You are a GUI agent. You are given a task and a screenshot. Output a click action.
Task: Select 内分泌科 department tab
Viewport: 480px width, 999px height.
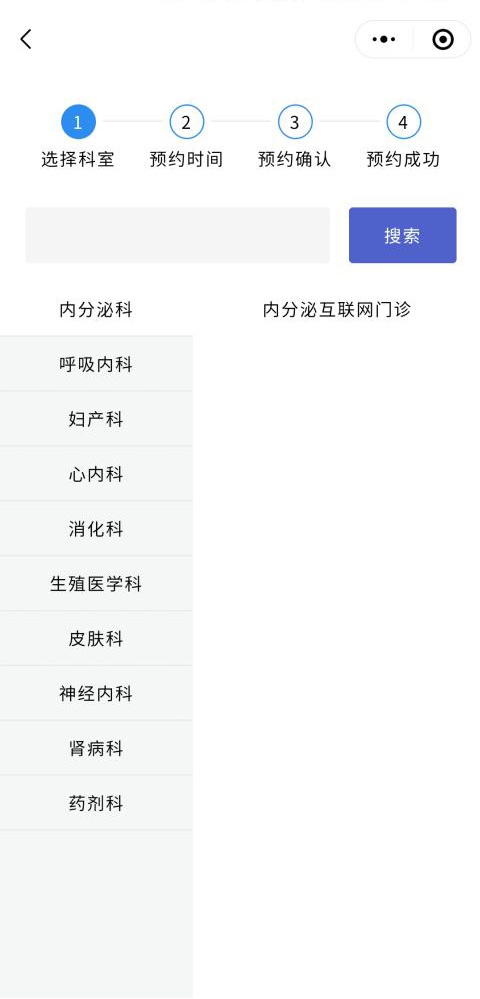(x=96, y=309)
